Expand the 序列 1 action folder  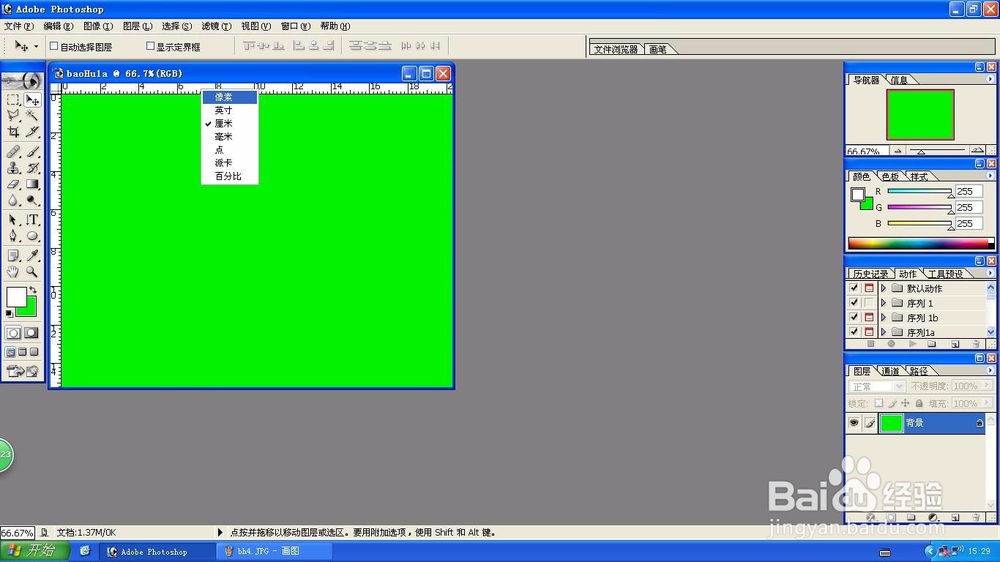(x=883, y=303)
